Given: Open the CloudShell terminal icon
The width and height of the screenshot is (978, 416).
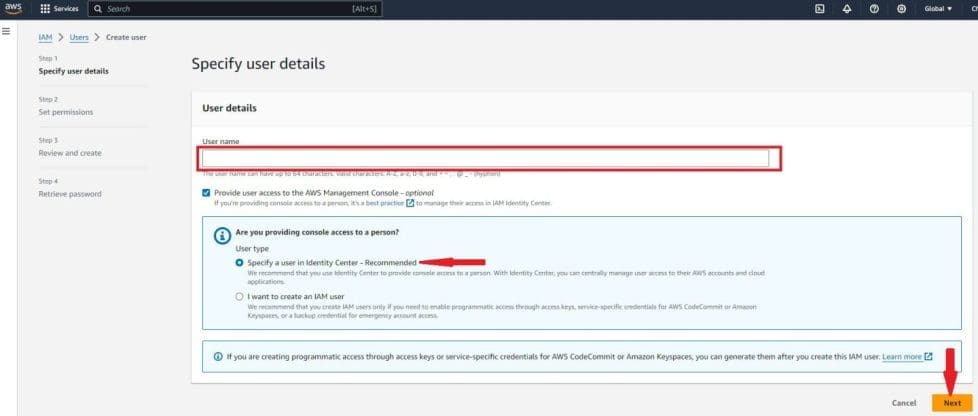Looking at the screenshot, I should (820, 9).
